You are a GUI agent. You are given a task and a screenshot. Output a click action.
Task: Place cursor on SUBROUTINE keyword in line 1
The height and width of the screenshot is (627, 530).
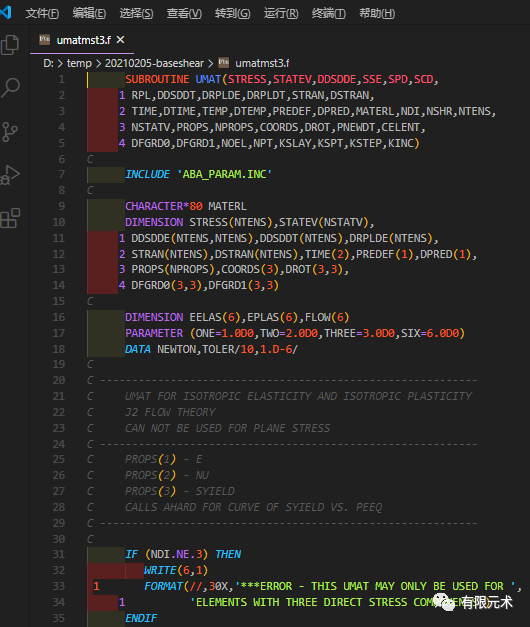(157, 79)
